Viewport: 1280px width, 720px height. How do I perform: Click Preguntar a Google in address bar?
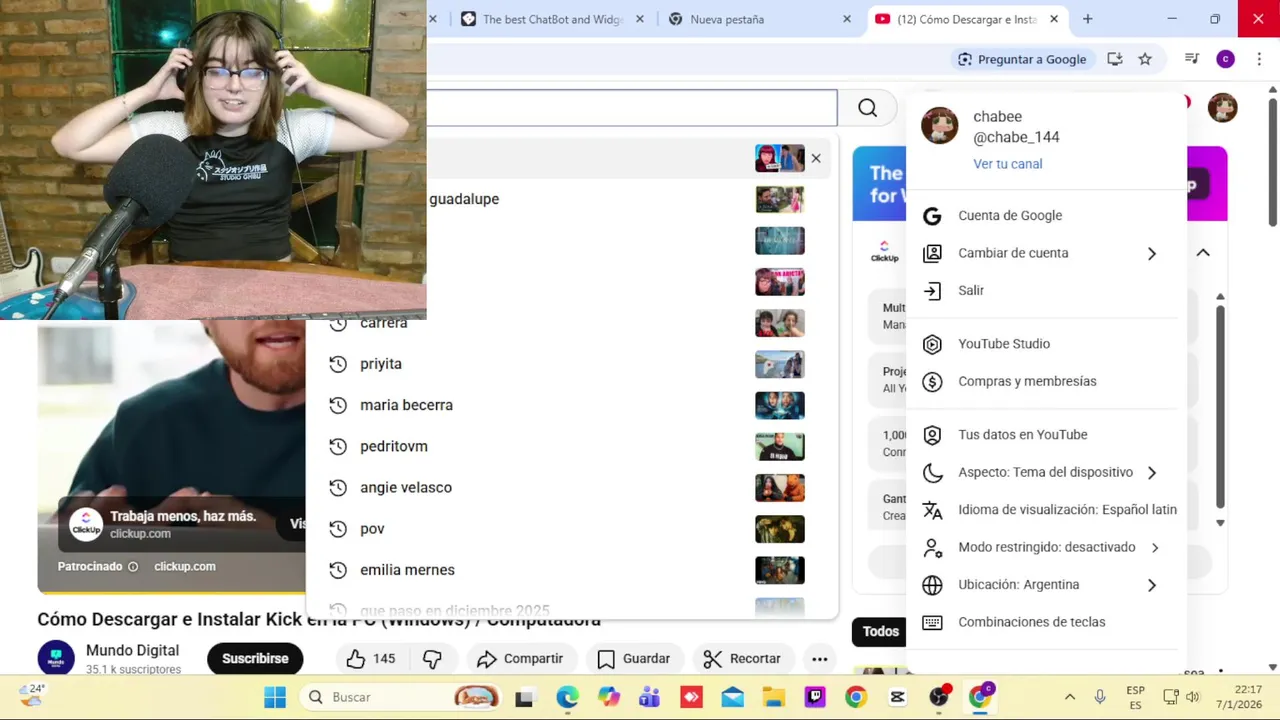click(1021, 59)
